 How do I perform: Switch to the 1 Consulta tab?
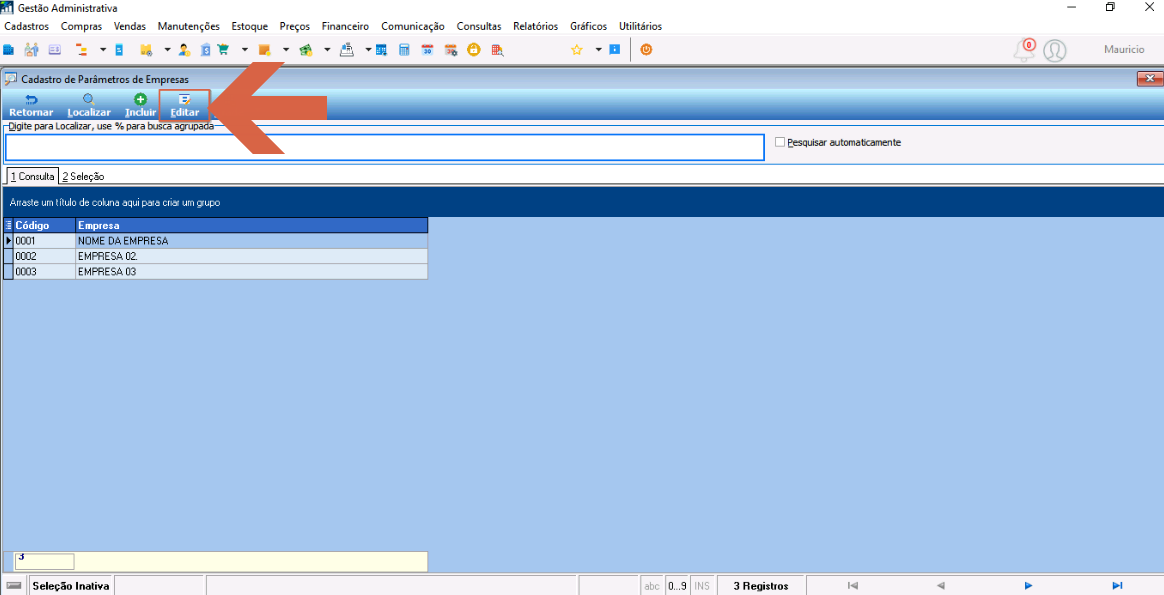coord(32,177)
